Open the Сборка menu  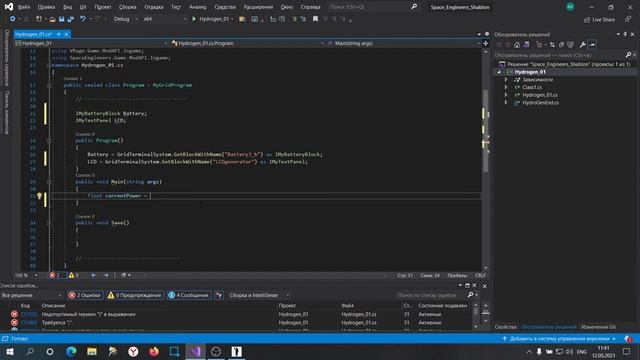127,7
